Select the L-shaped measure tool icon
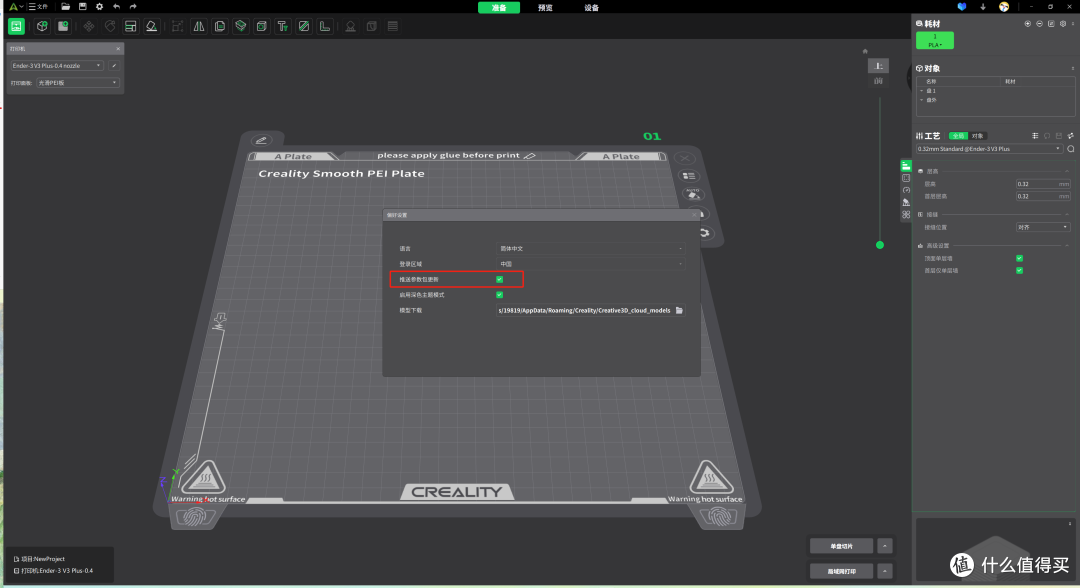This screenshot has height=588, width=1080. (324, 26)
